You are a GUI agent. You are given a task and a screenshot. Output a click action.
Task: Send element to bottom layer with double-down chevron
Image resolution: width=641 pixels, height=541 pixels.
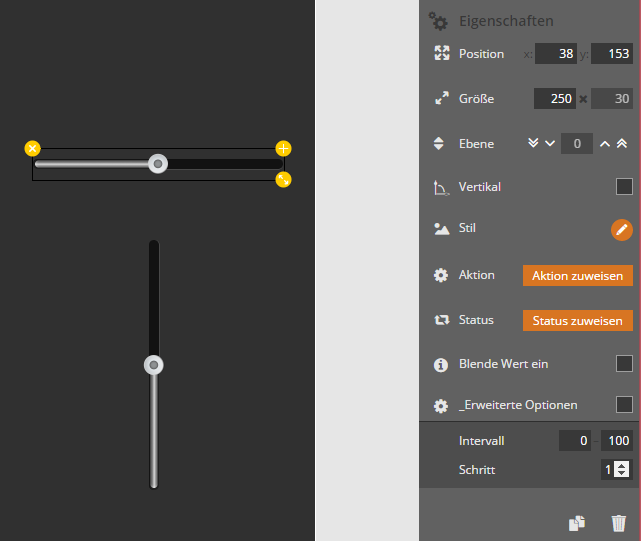point(533,144)
